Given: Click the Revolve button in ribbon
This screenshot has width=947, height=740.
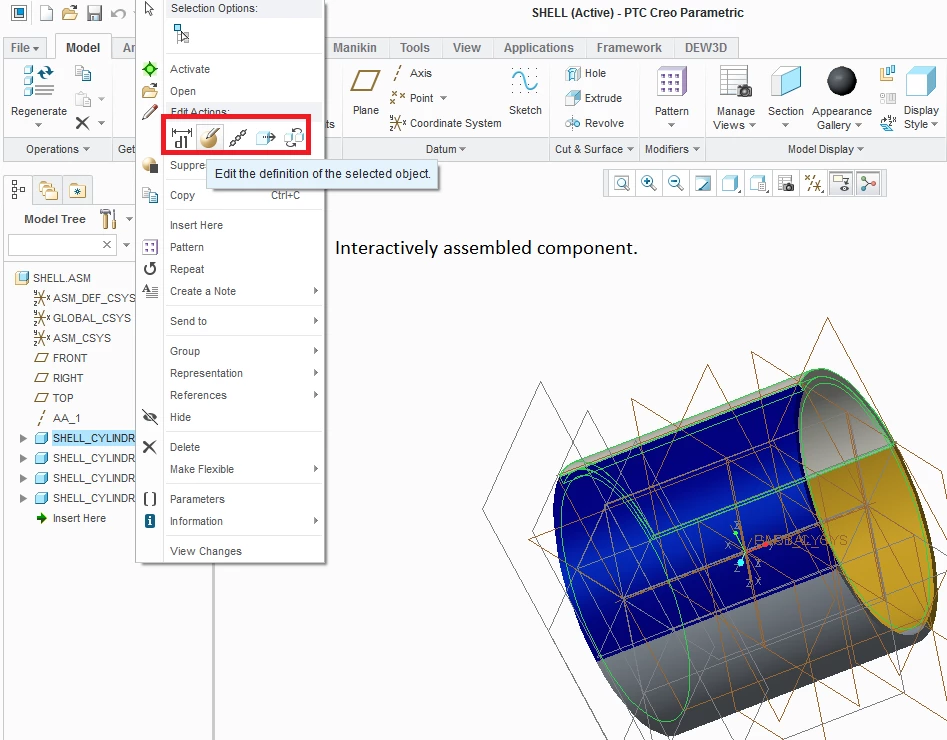Looking at the screenshot, I should (594, 123).
